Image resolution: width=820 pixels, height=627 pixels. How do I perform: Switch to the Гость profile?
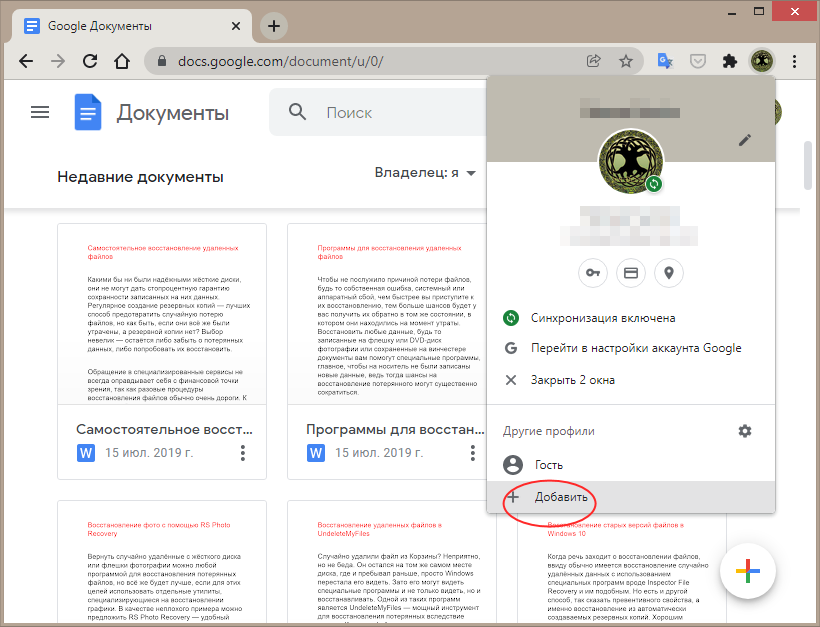(631, 464)
